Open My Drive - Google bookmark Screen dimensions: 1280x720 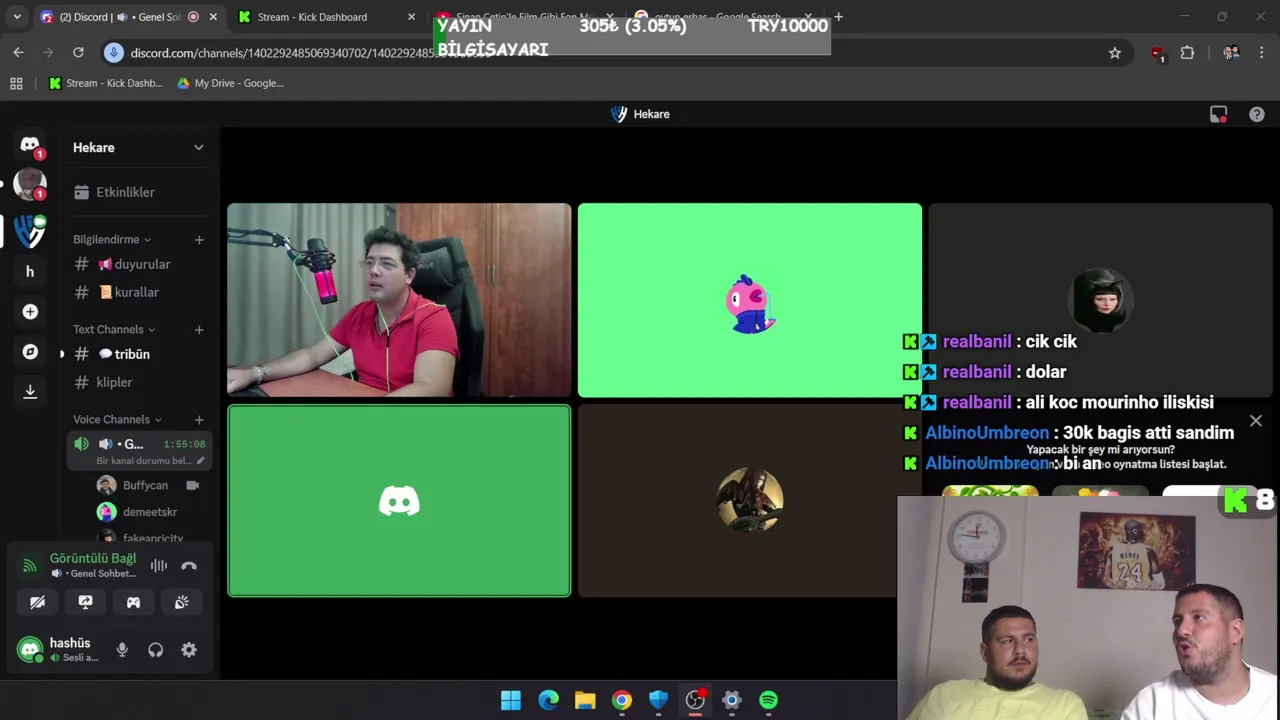pos(230,83)
